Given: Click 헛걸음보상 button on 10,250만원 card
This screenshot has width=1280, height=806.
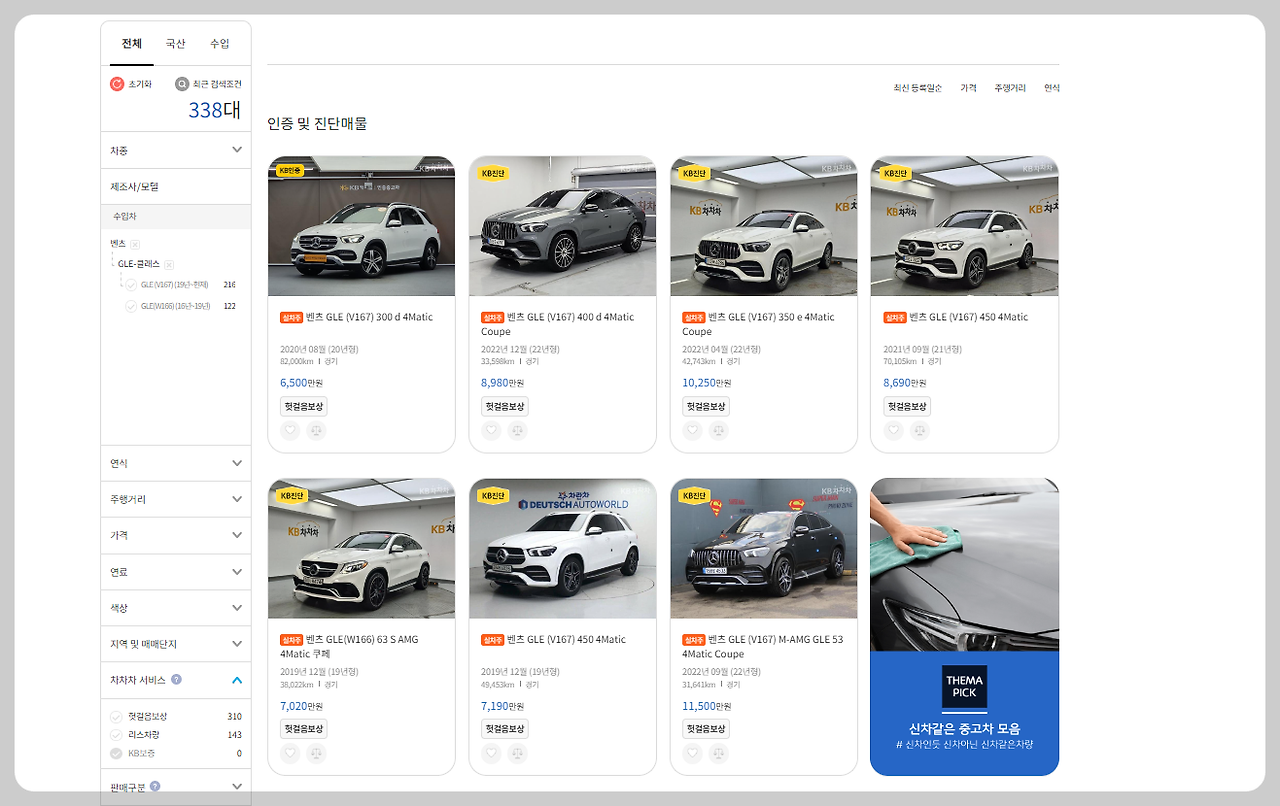Looking at the screenshot, I should pyautogui.click(x=706, y=406).
